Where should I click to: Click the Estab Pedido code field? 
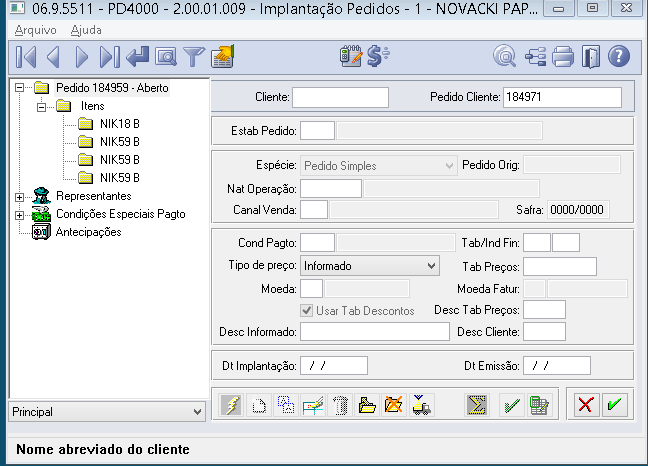click(317, 131)
